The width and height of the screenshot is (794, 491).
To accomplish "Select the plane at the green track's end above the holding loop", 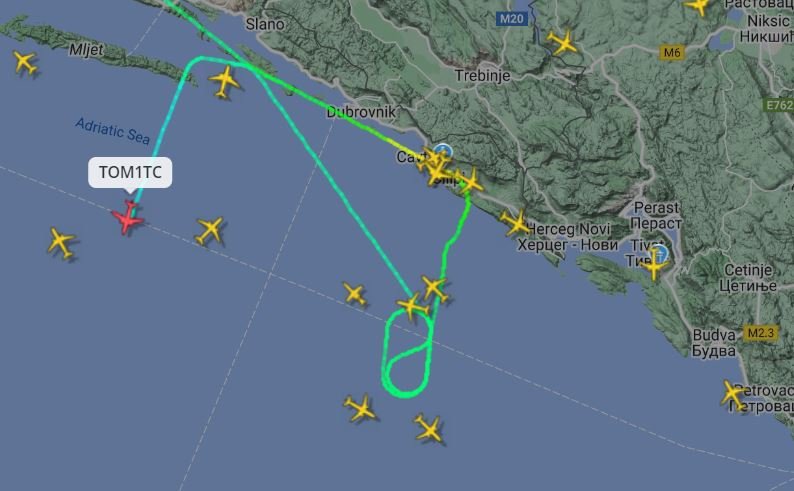I will coord(411,306).
